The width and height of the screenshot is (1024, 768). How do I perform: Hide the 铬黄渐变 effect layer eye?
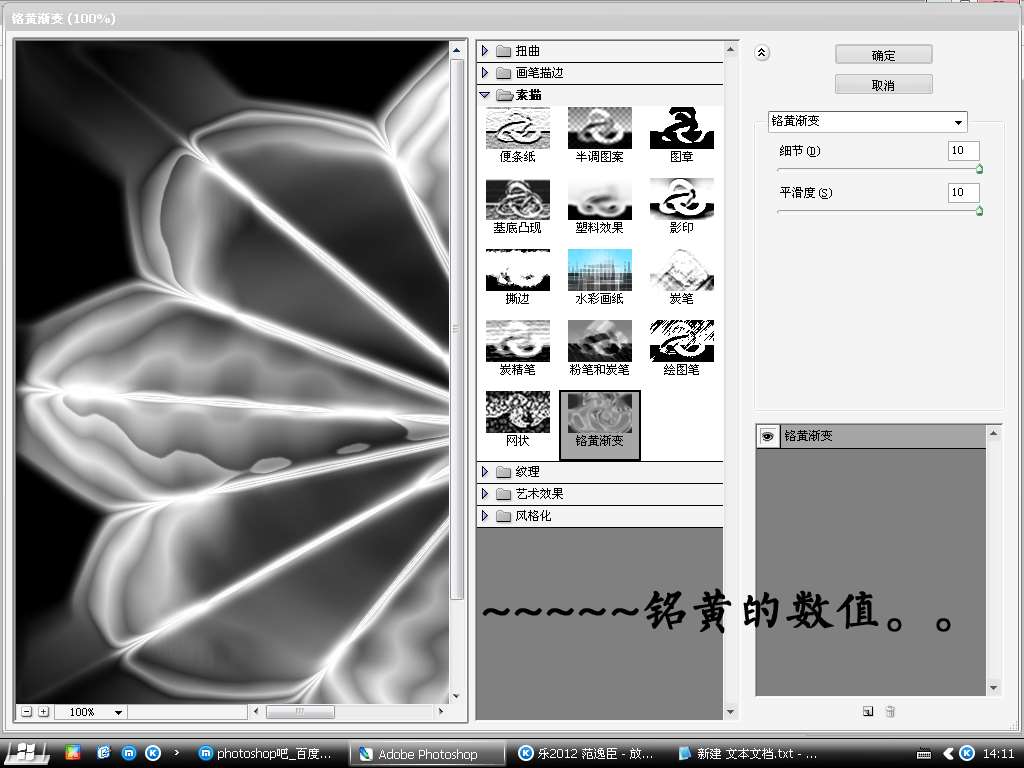click(x=768, y=436)
